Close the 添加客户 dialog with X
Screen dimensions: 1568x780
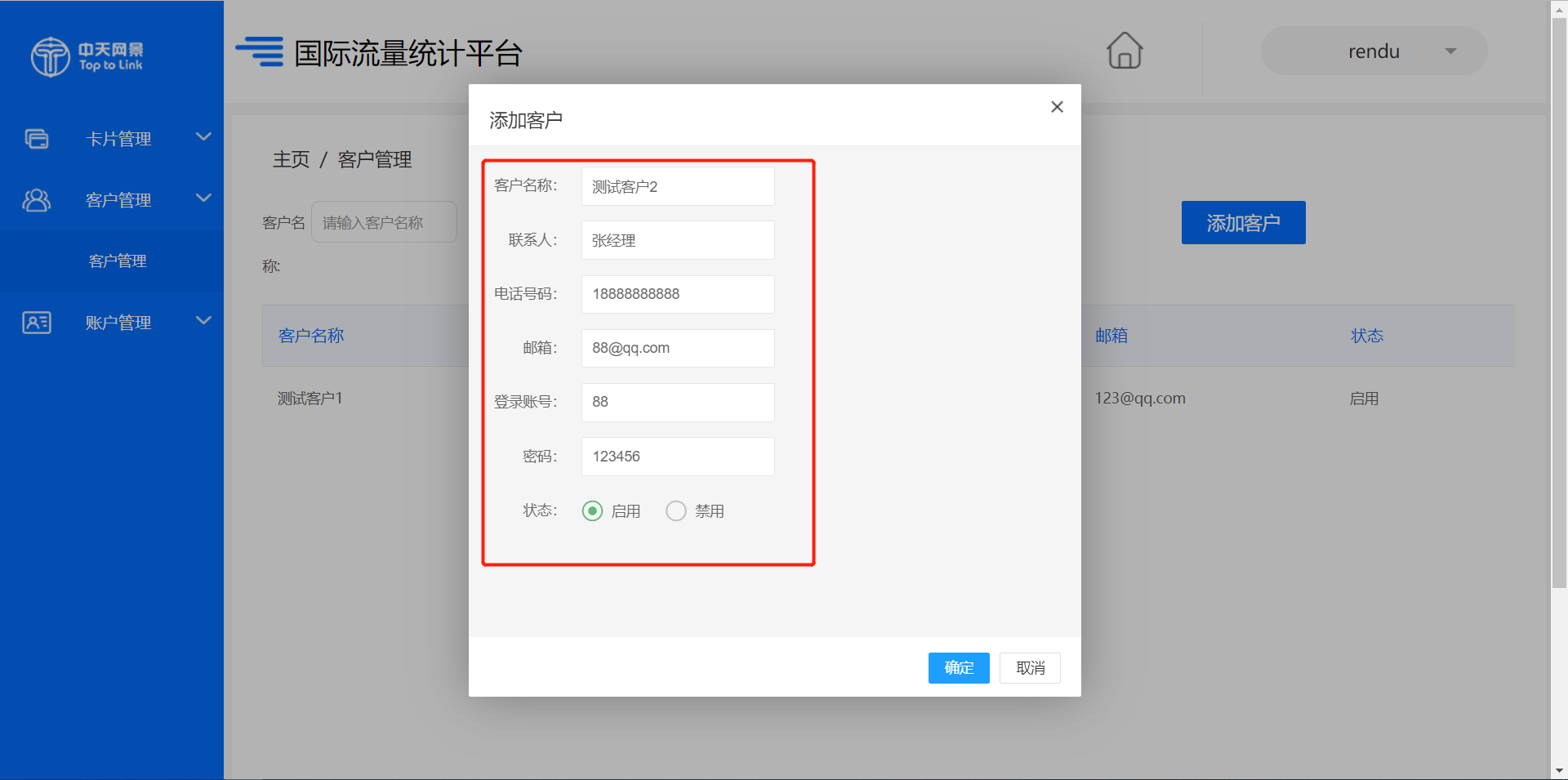point(1057,107)
